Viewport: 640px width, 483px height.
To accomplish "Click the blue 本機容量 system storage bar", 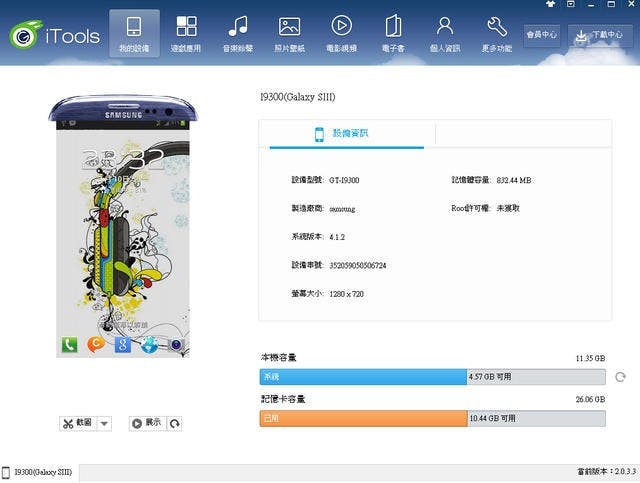I will (362, 377).
